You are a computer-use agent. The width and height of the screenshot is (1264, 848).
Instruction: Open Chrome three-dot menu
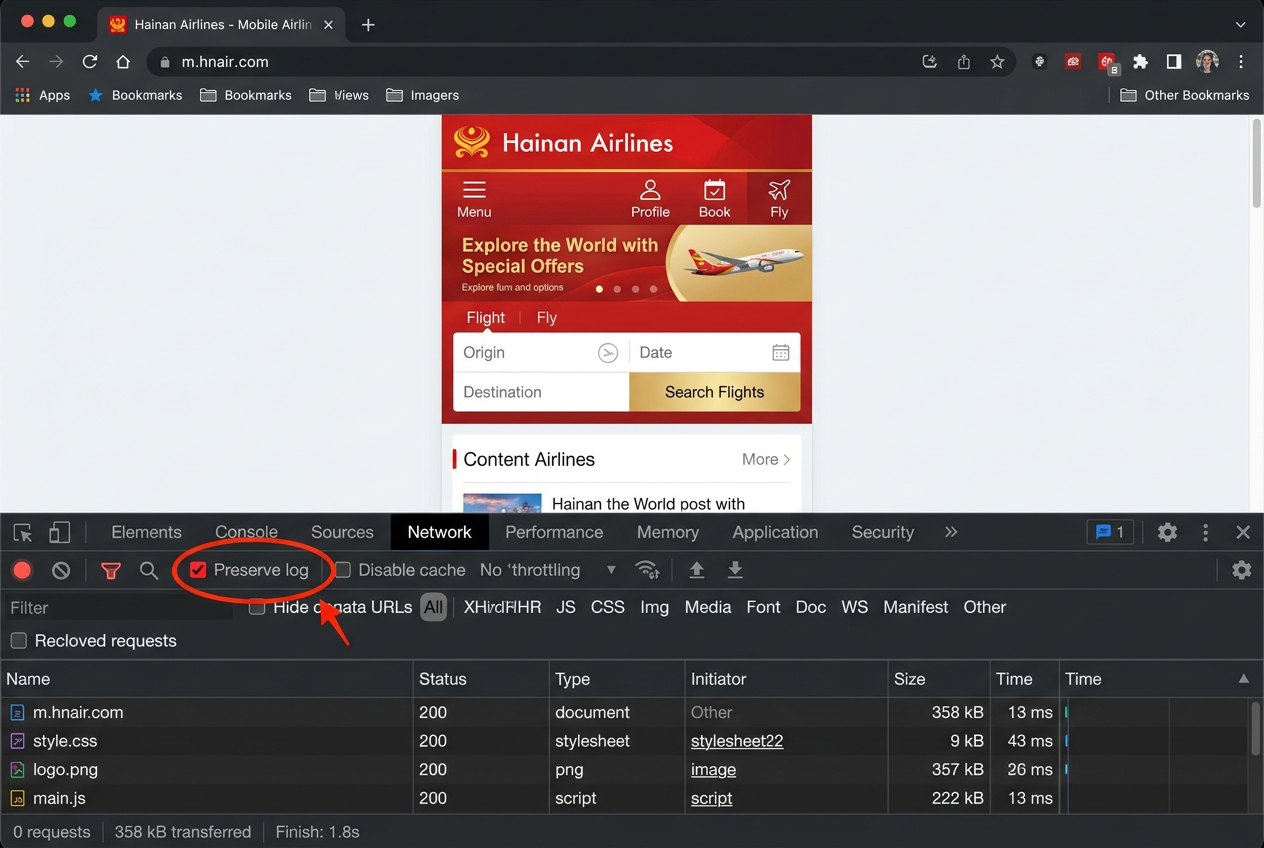pyautogui.click(x=1241, y=62)
